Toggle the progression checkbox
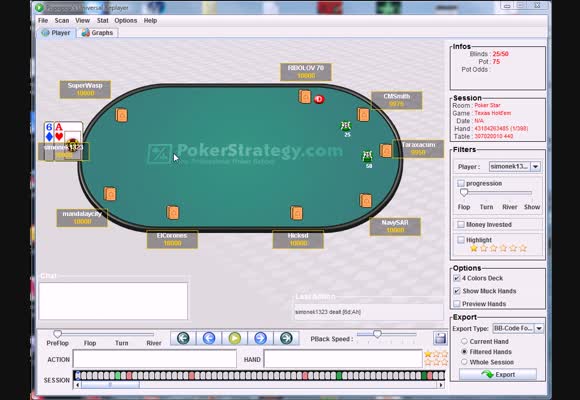Viewport: 580px width, 400px height. (461, 183)
